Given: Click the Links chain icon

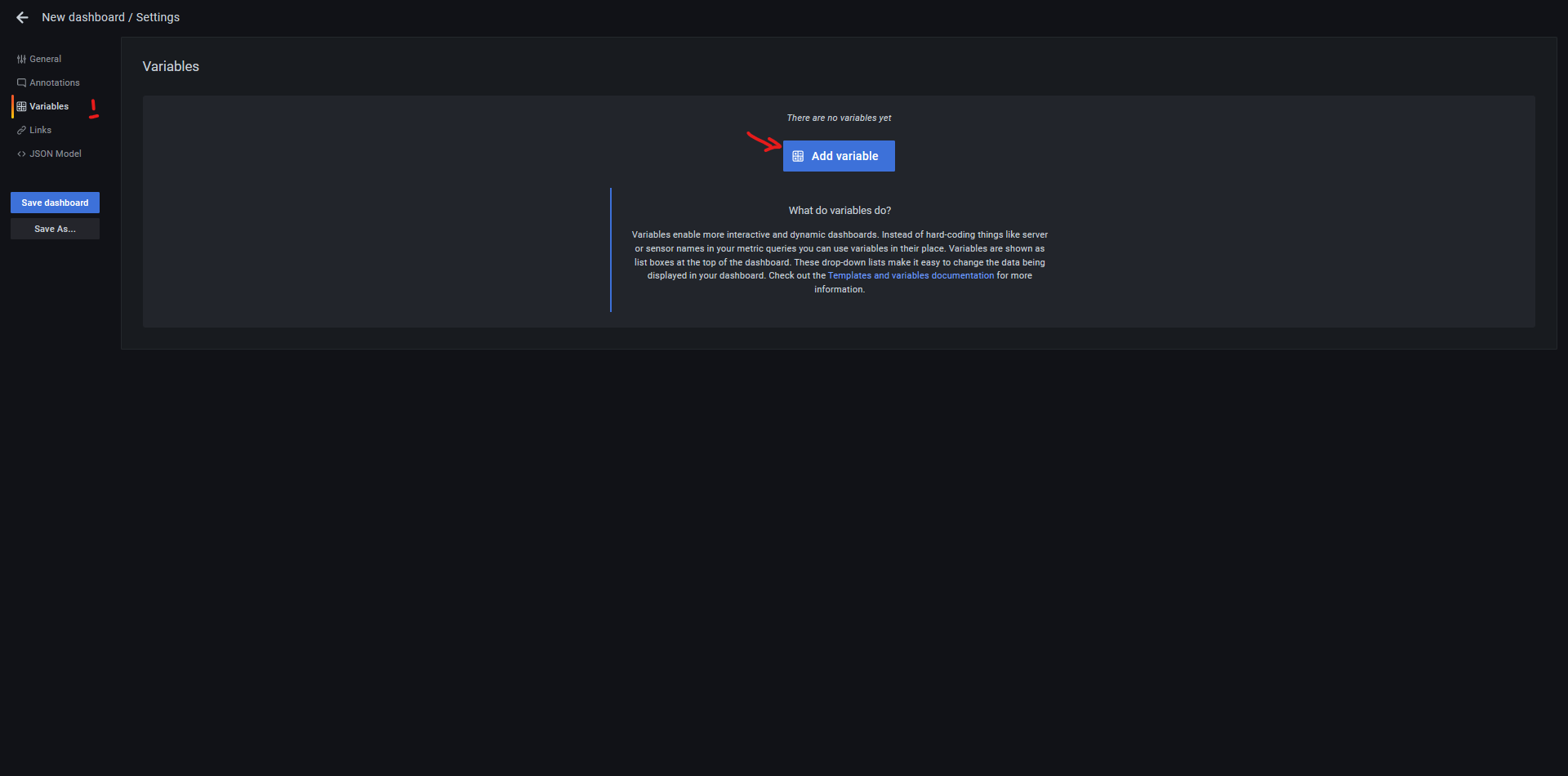Looking at the screenshot, I should [21, 130].
